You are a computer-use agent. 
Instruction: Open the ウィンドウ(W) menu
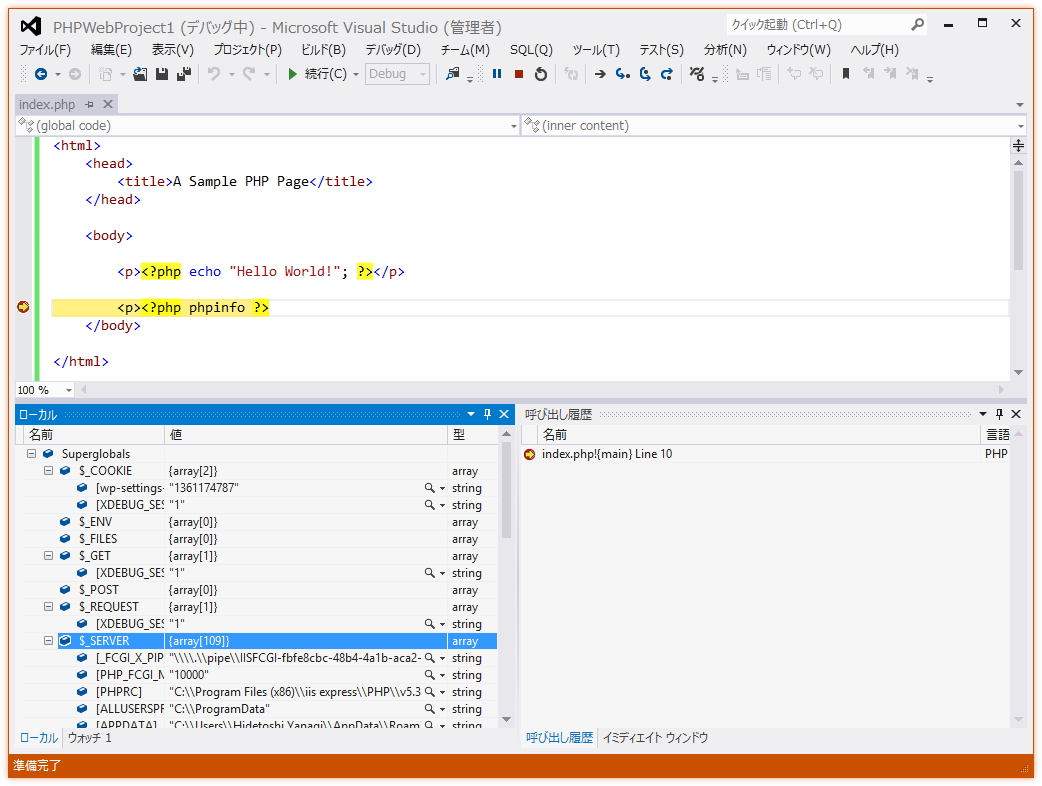click(x=798, y=50)
